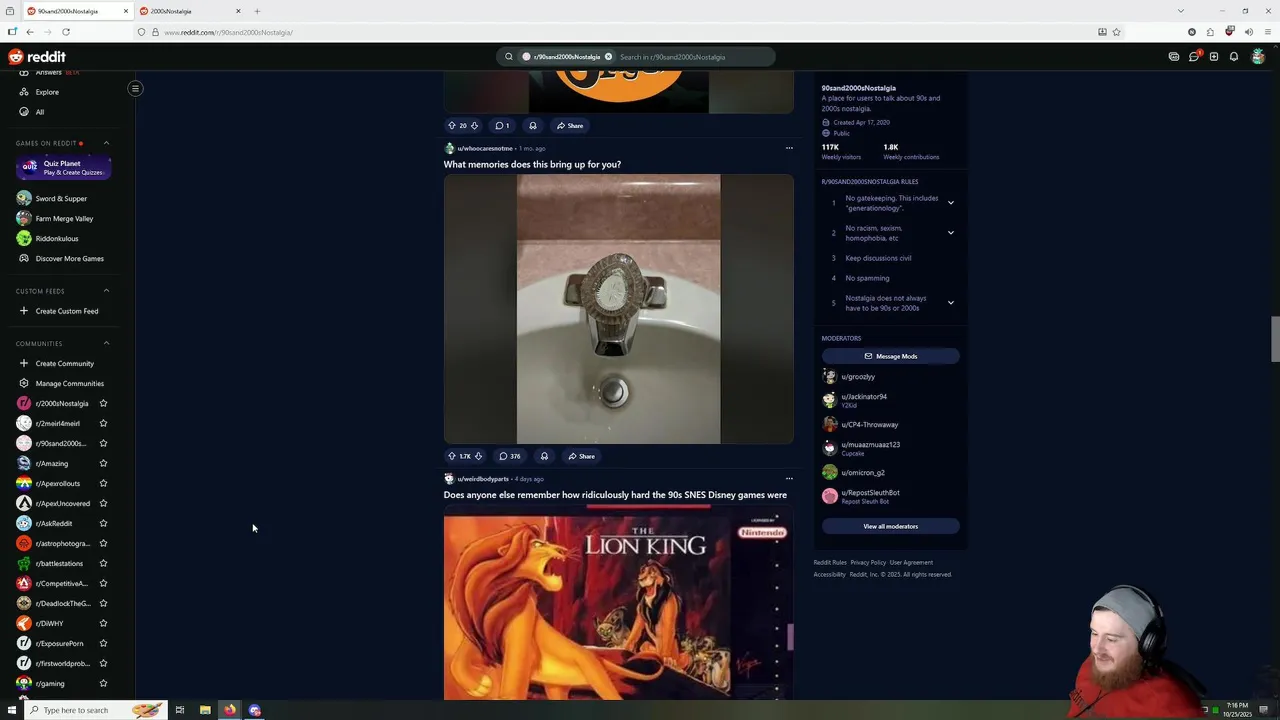The height and width of the screenshot is (720, 1280).
Task: Open the Privacy Policy link
Action: pos(868,562)
